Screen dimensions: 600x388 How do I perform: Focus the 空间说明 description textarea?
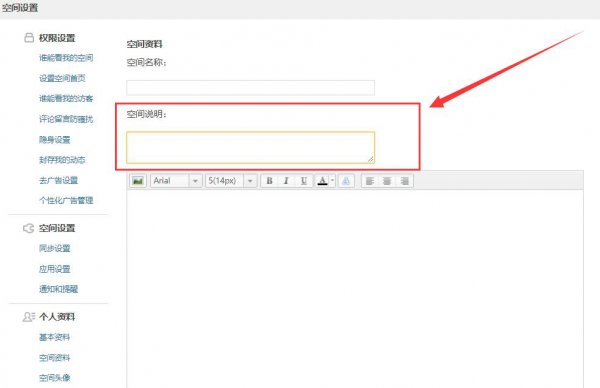[251, 148]
